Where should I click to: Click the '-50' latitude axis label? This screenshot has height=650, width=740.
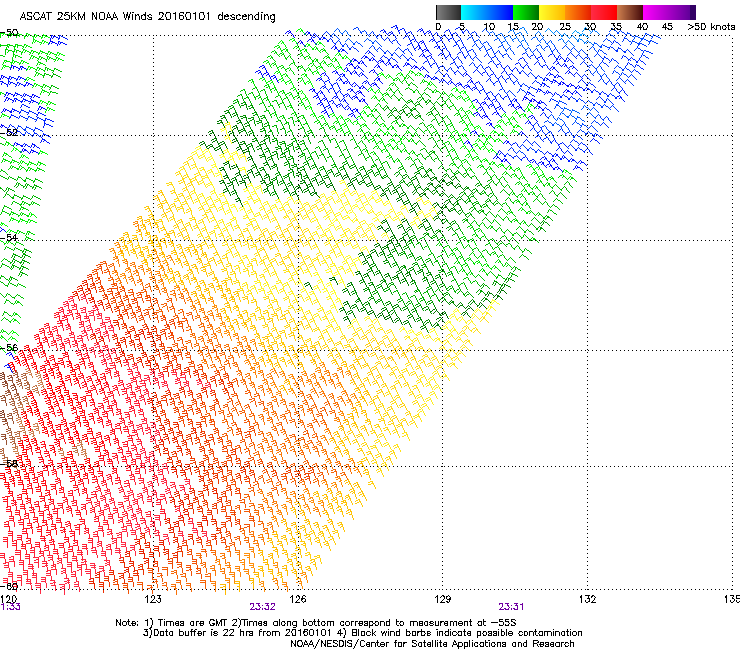9,33
